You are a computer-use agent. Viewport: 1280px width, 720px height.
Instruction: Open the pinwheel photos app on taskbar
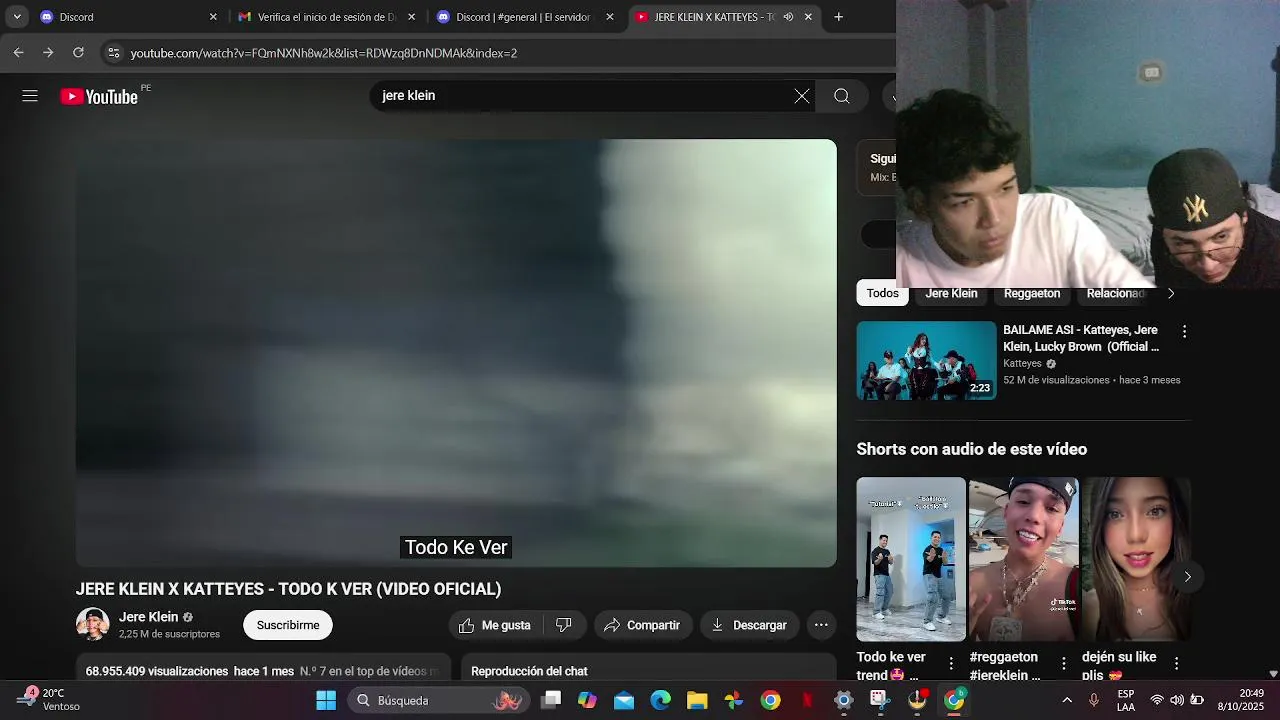[734, 700]
